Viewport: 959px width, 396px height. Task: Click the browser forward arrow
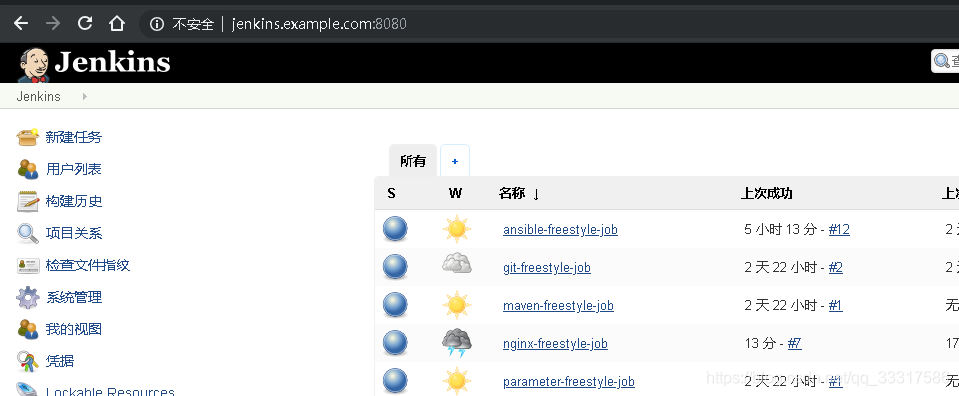53,23
